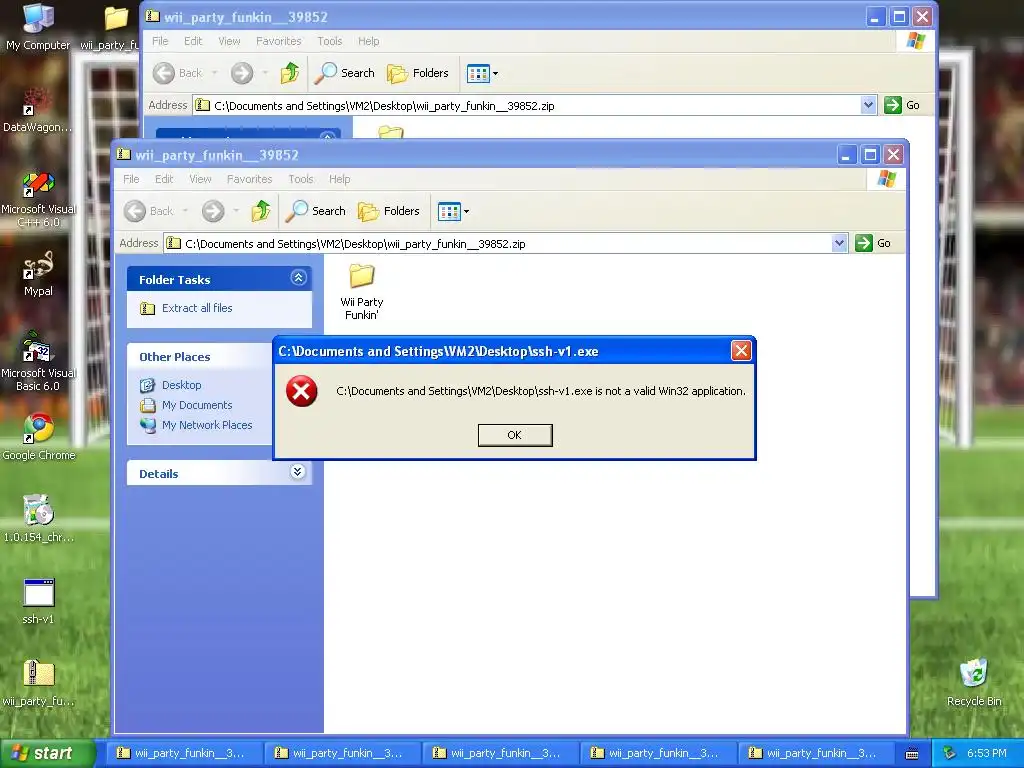Expand the Details panel
Viewport: 1024px width, 768px height.
point(298,472)
